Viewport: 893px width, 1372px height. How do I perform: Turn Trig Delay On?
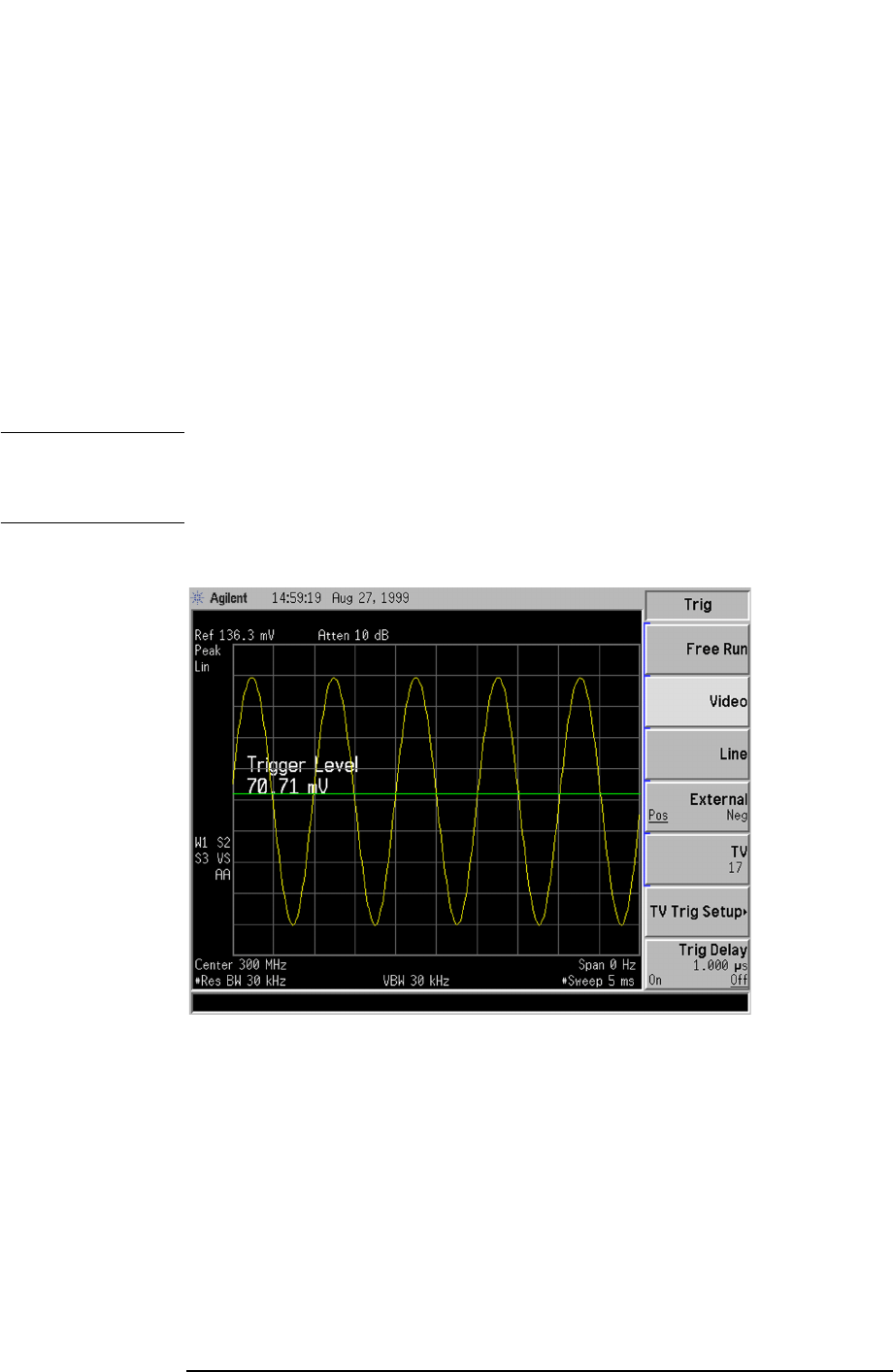click(x=655, y=980)
